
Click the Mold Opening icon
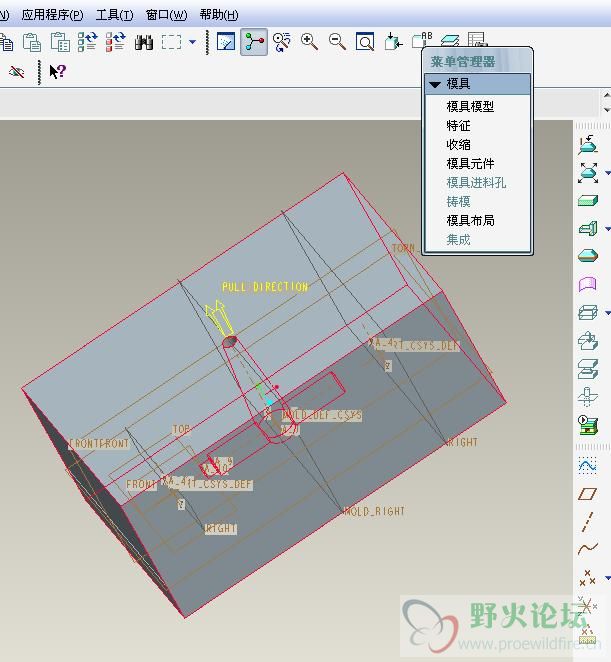click(588, 369)
